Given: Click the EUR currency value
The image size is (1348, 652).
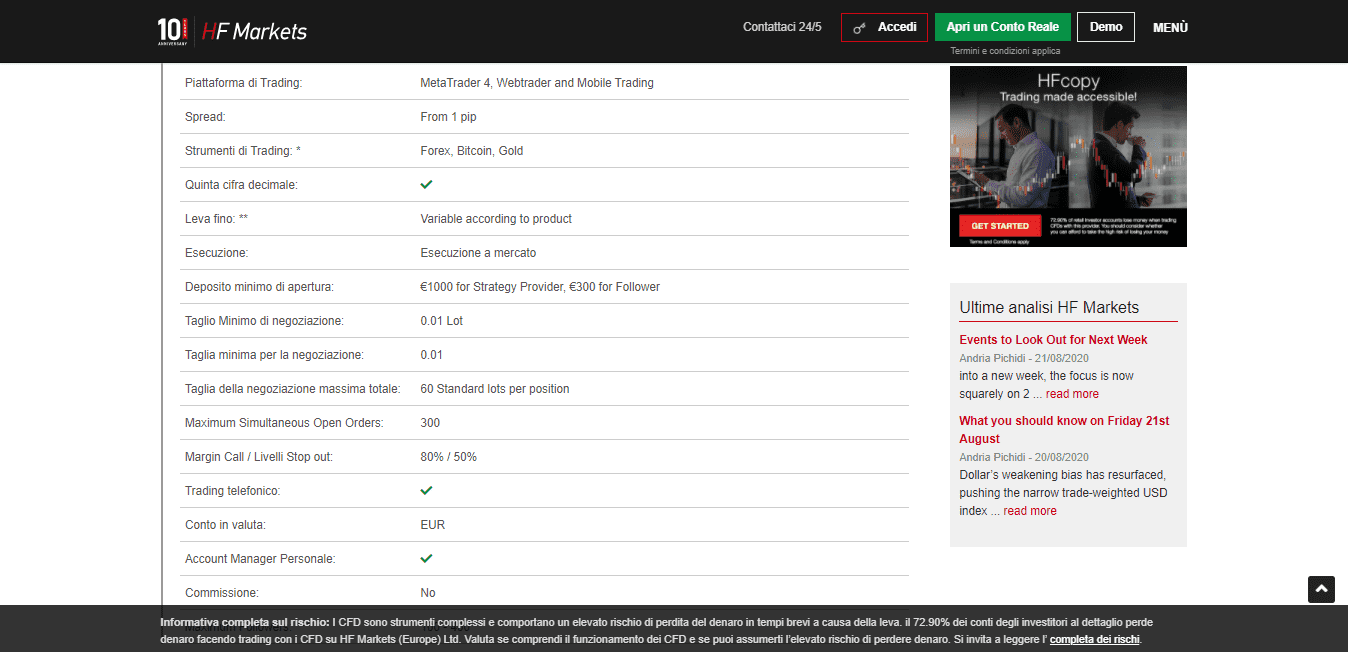Looking at the screenshot, I should [432, 525].
